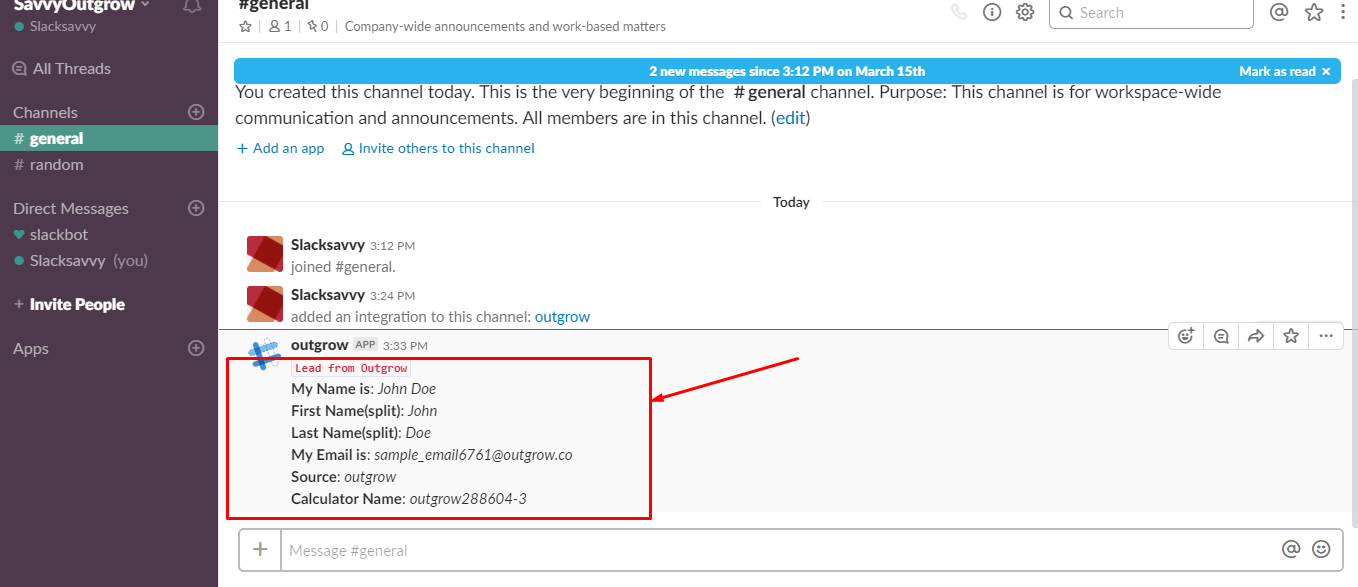Click the Message #general input

tap(780, 550)
